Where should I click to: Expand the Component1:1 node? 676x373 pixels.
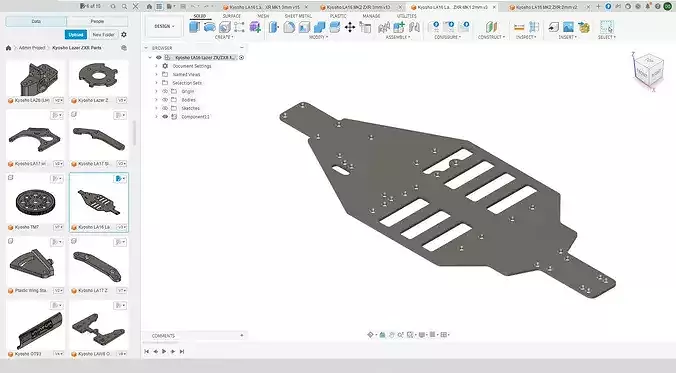156,116
